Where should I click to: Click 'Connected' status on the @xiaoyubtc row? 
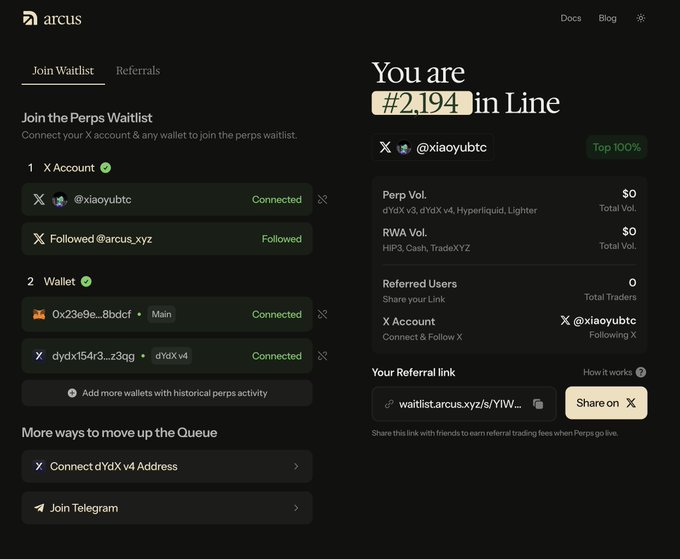coord(277,199)
